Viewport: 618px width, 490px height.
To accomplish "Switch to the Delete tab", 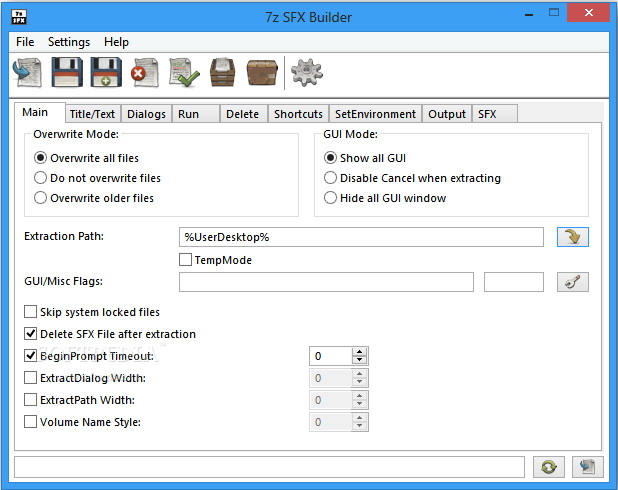I will (242, 114).
